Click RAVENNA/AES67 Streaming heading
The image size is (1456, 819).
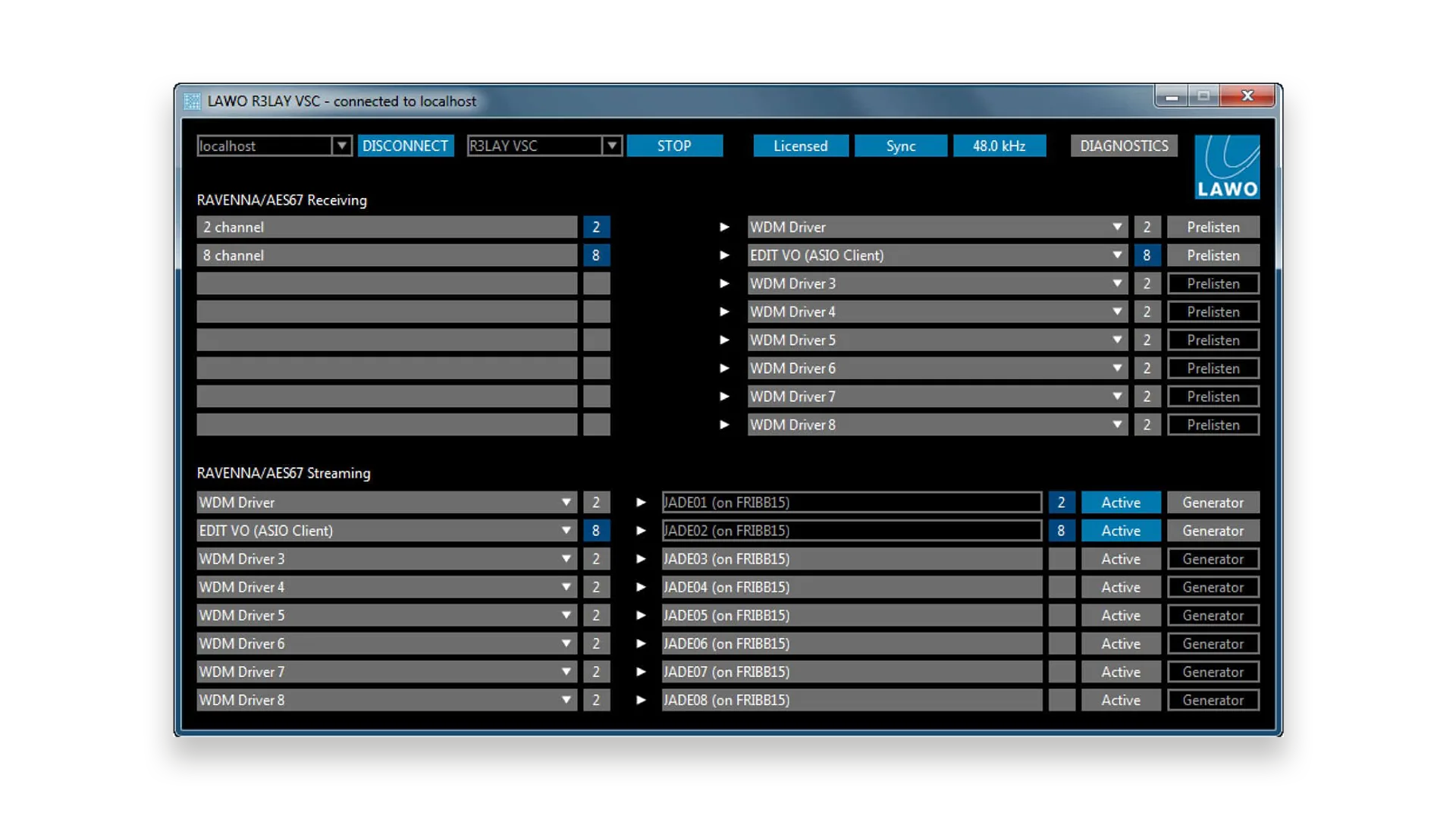coord(284,473)
